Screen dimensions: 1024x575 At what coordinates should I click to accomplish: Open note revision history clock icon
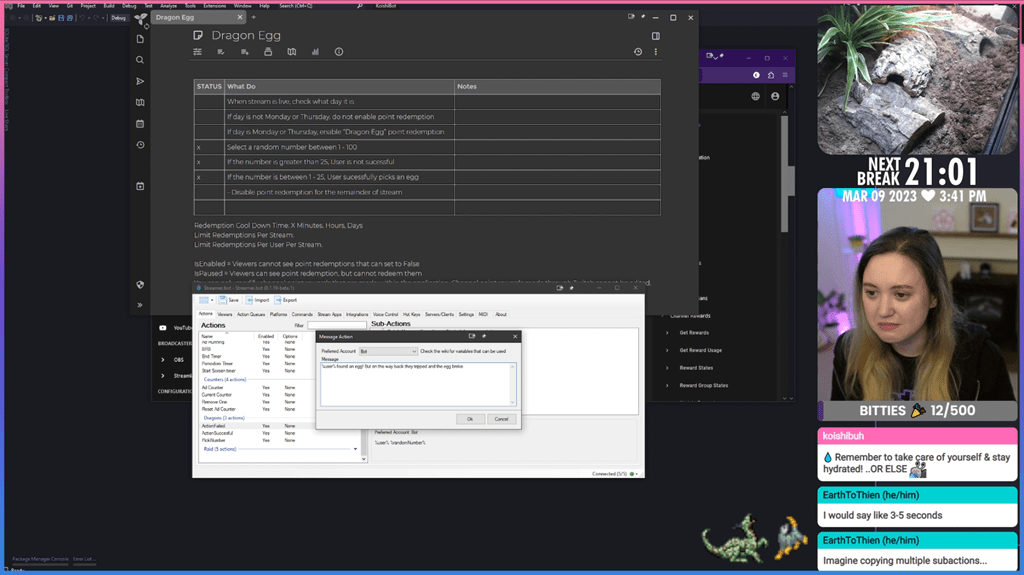[638, 52]
